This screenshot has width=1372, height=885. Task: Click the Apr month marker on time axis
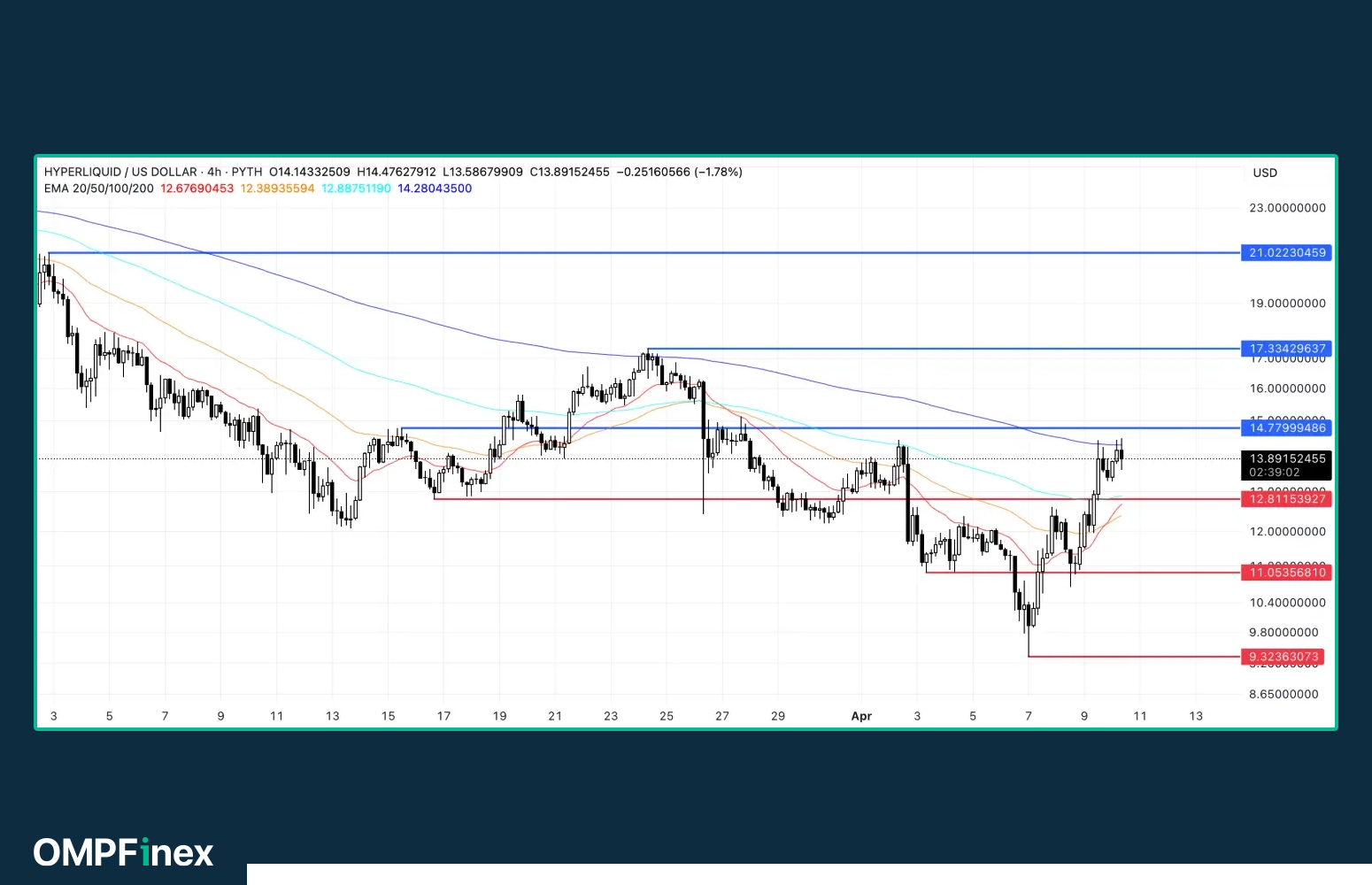click(861, 716)
